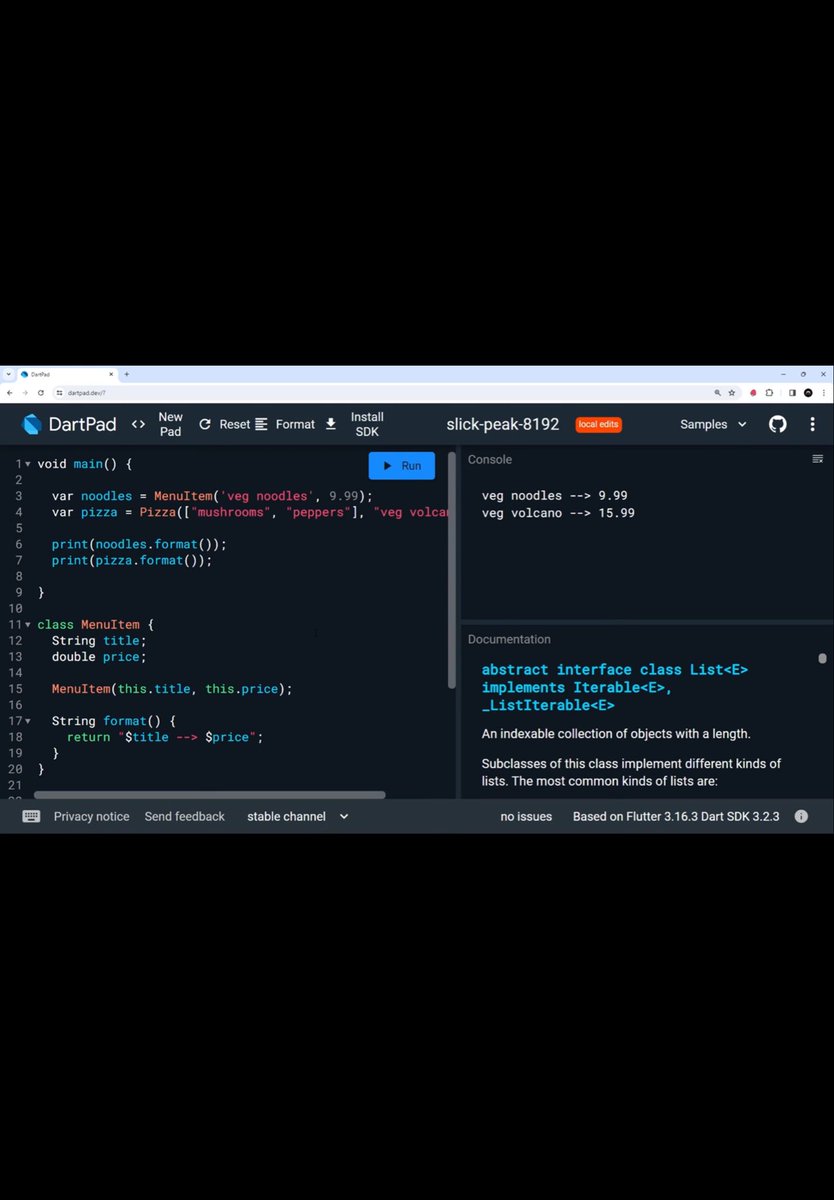
Task: Select the DartPad browser tab
Action: click(66, 374)
